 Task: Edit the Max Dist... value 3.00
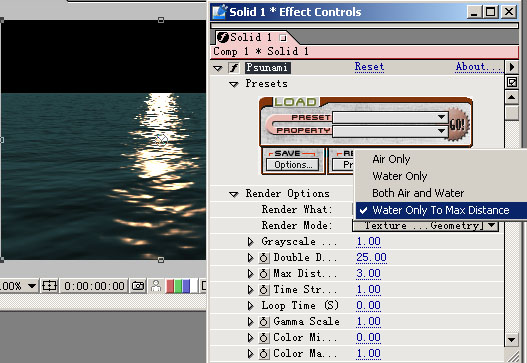point(368,274)
